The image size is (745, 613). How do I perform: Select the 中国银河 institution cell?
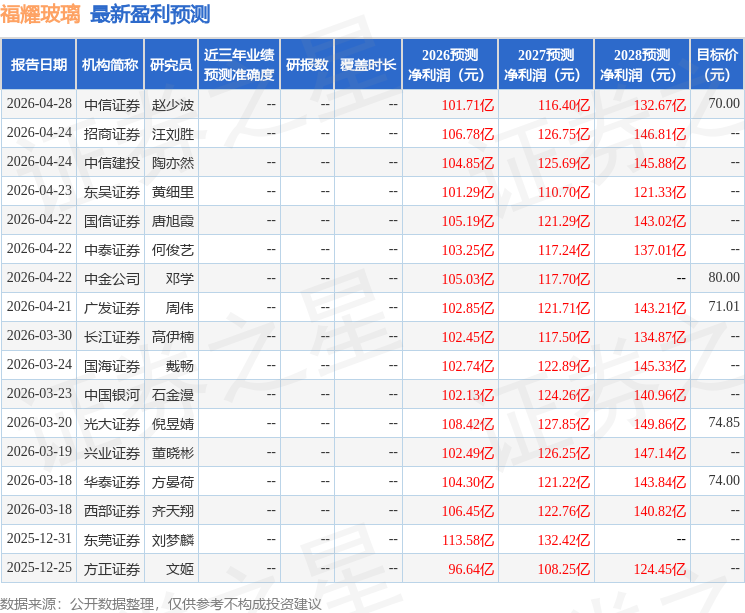(112, 394)
